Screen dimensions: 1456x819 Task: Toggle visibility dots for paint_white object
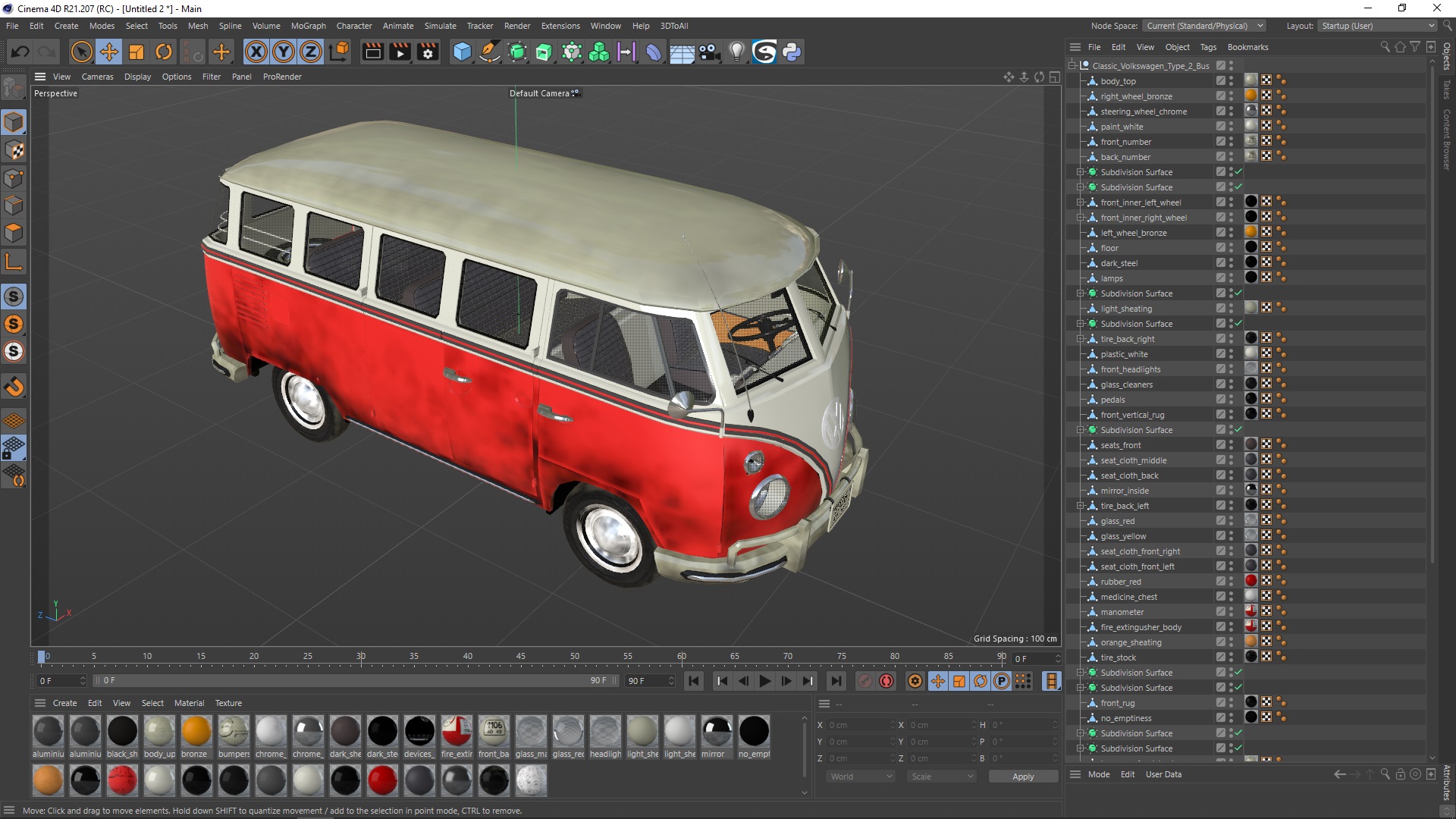point(1231,127)
